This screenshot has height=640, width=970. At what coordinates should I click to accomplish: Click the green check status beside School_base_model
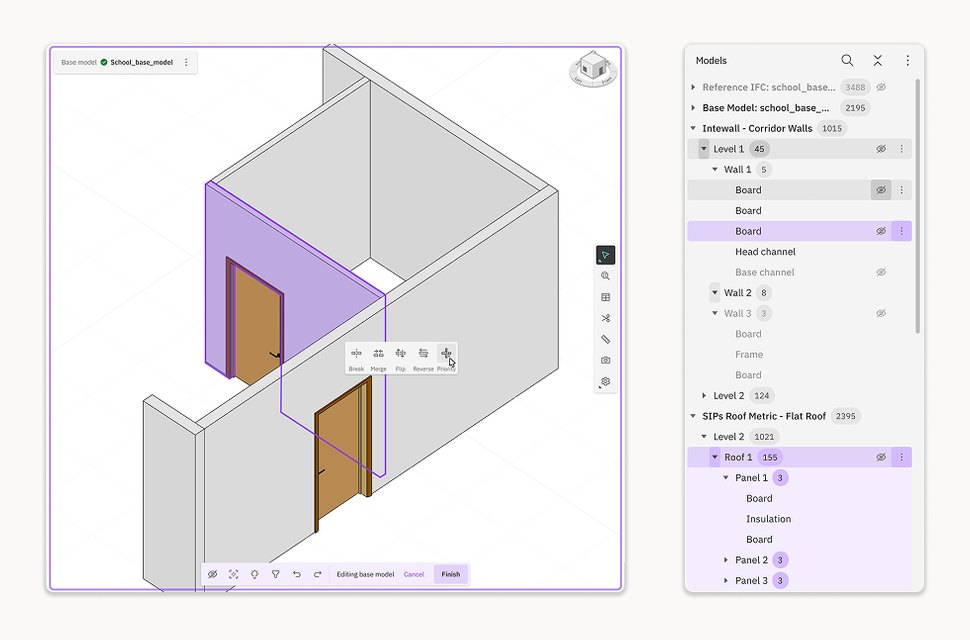104,62
